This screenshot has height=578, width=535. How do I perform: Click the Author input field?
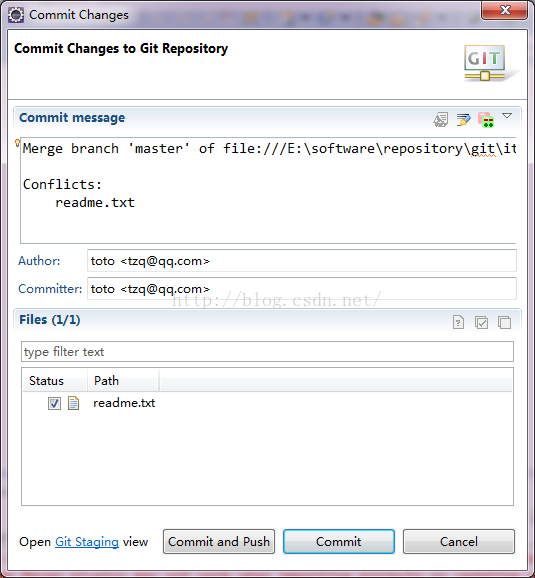(x=302, y=261)
